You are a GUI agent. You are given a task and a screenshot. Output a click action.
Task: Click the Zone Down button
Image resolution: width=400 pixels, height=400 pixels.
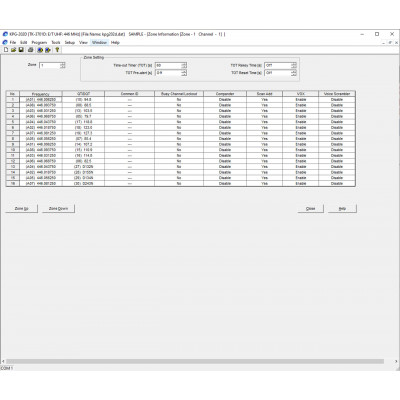click(58, 209)
